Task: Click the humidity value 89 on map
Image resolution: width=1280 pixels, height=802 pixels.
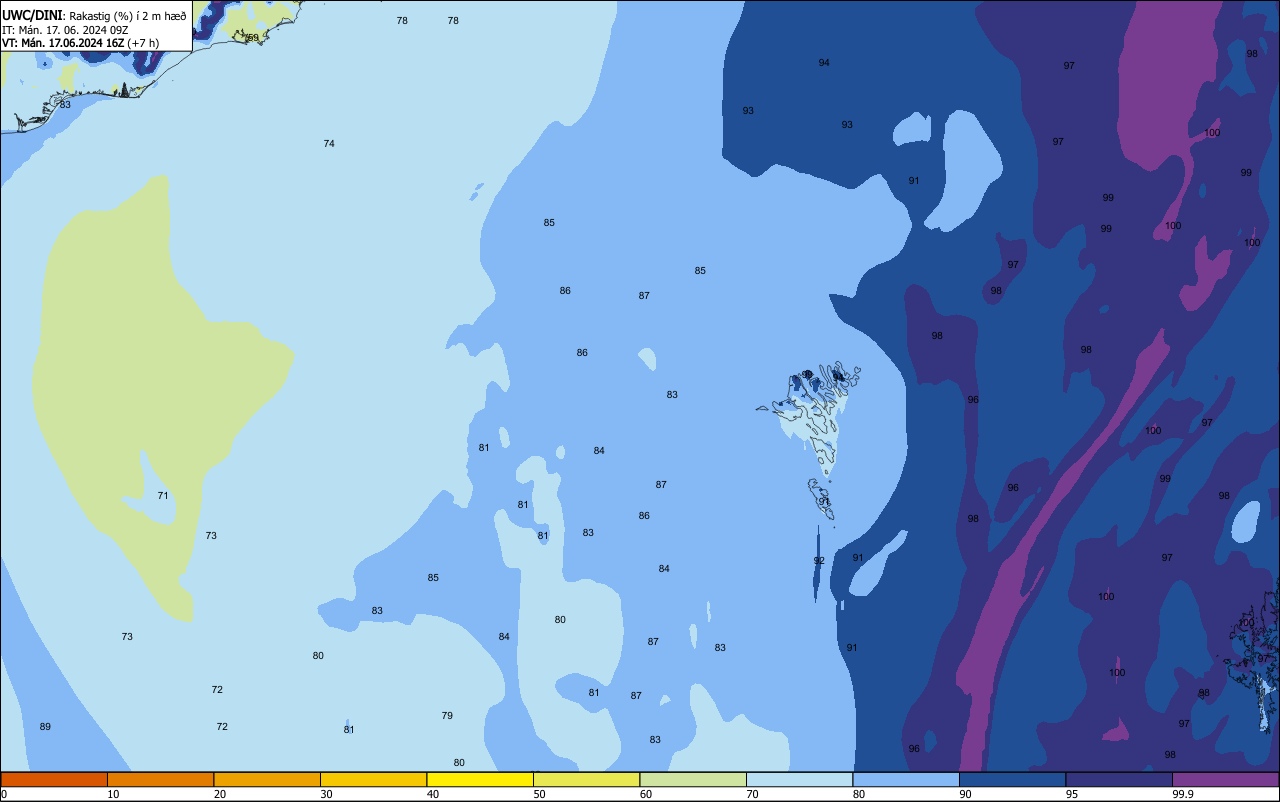Action: [x=45, y=727]
